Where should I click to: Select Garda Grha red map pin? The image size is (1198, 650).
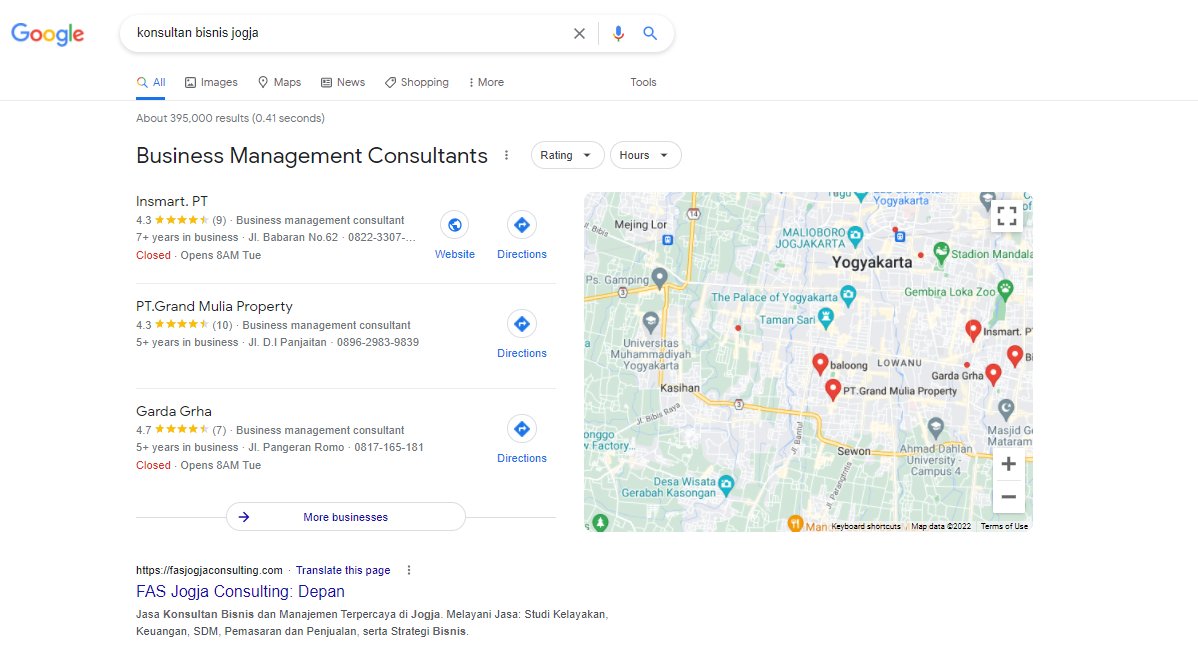click(x=993, y=374)
